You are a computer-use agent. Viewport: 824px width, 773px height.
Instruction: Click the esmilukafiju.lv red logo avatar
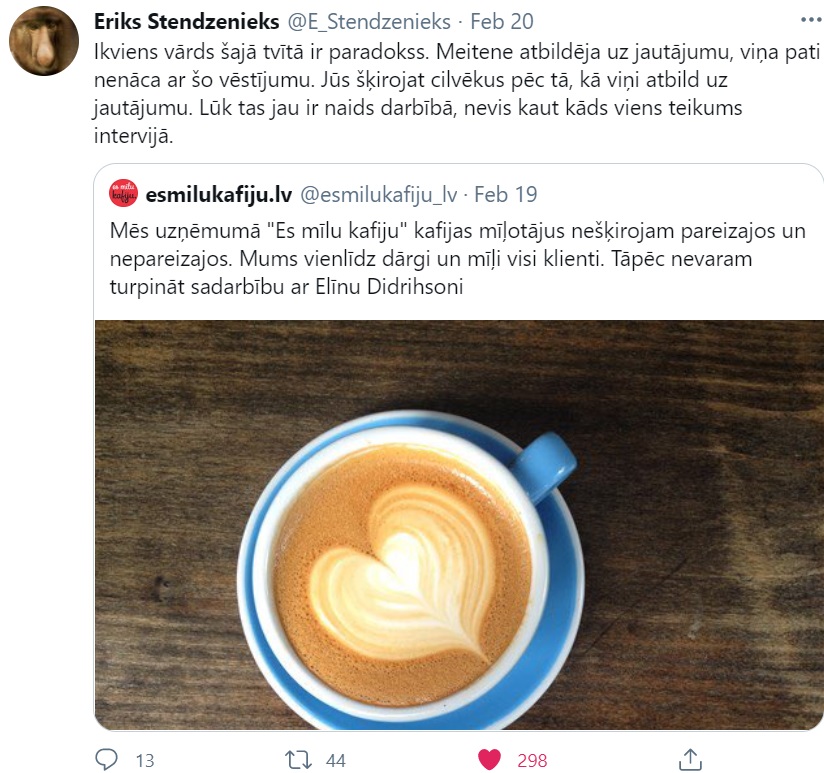coord(123,194)
